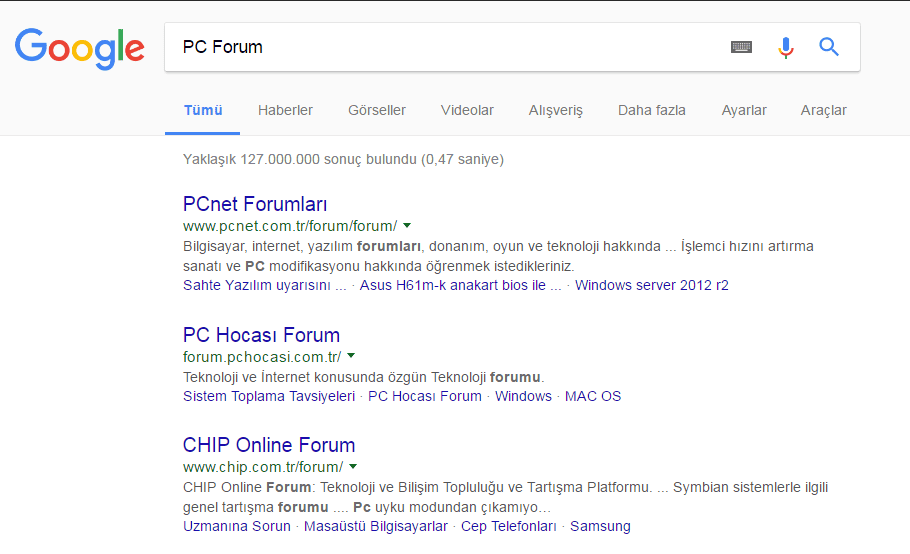Open Ayarlar settings menu
Image resolution: width=910 pixels, height=554 pixels.
[x=744, y=110]
